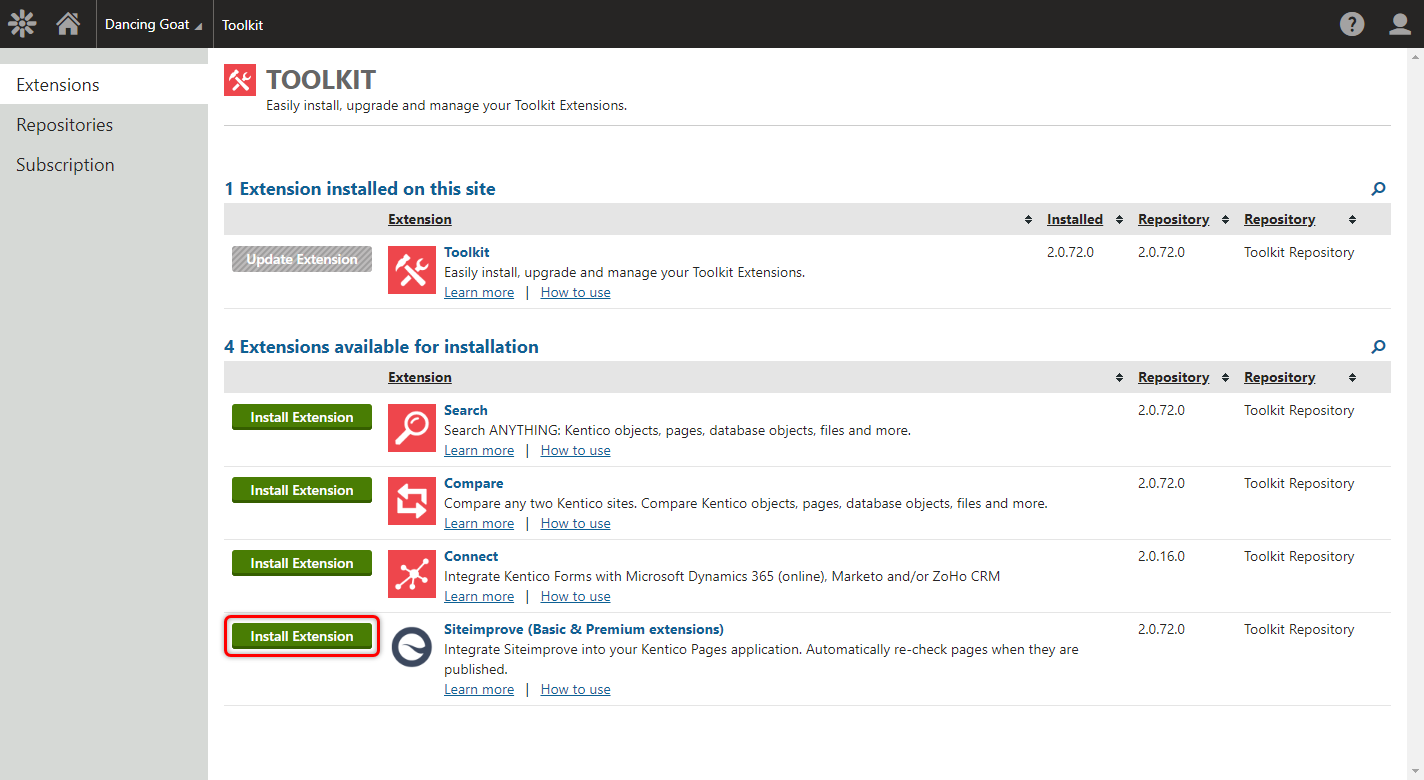Sort installed list by Repository name column

click(1279, 219)
